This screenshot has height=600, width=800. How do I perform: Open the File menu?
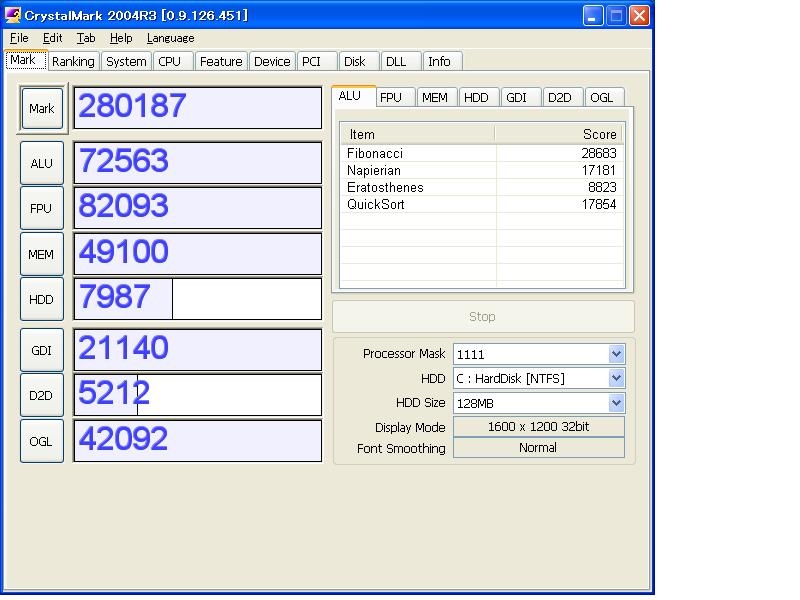pos(19,38)
